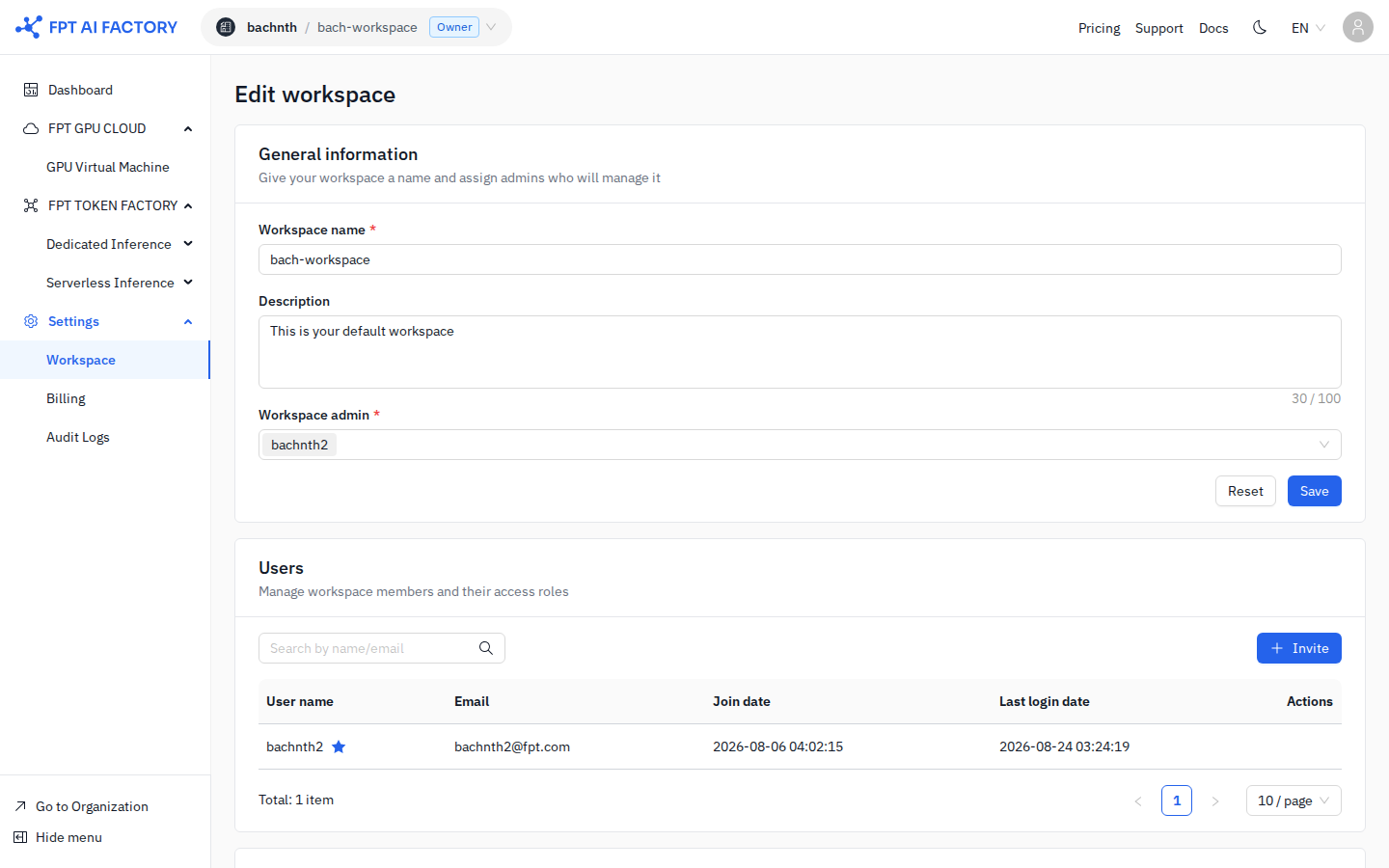
Task: Click the owner star next to bachnth2
Action: coord(339,746)
